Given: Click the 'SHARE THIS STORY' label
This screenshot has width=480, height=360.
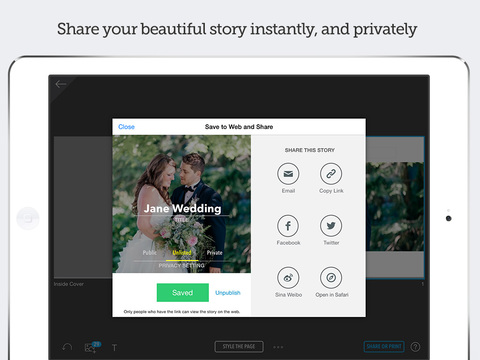Looking at the screenshot, I should [x=310, y=150].
